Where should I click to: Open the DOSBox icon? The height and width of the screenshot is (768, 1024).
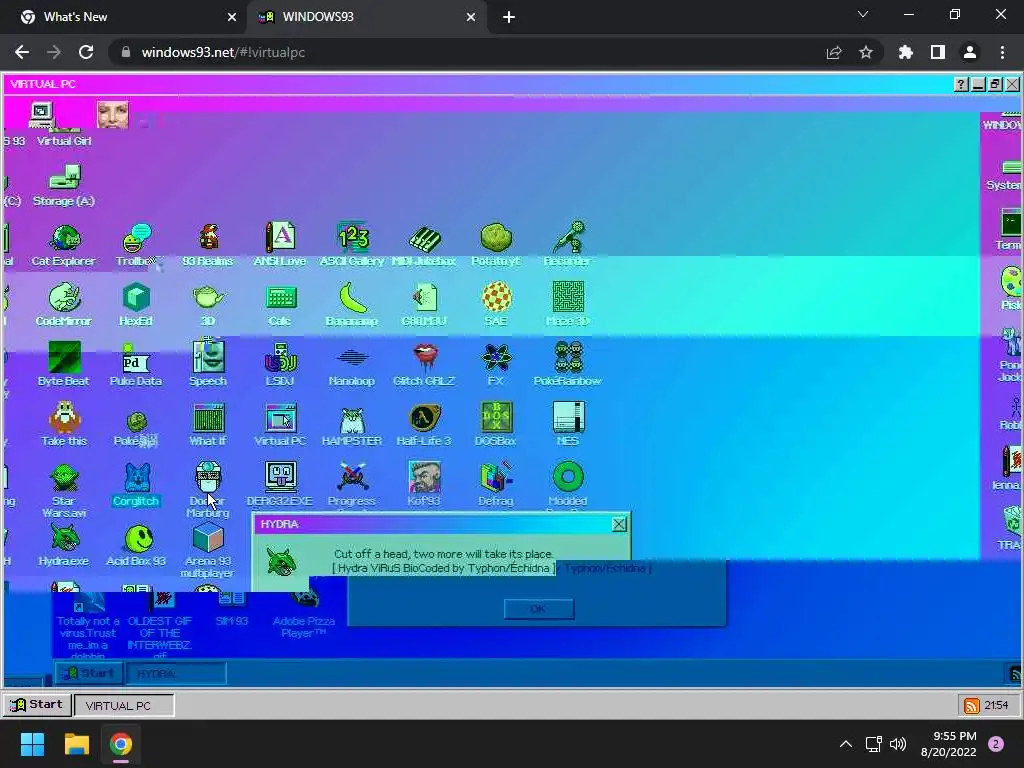click(496, 424)
